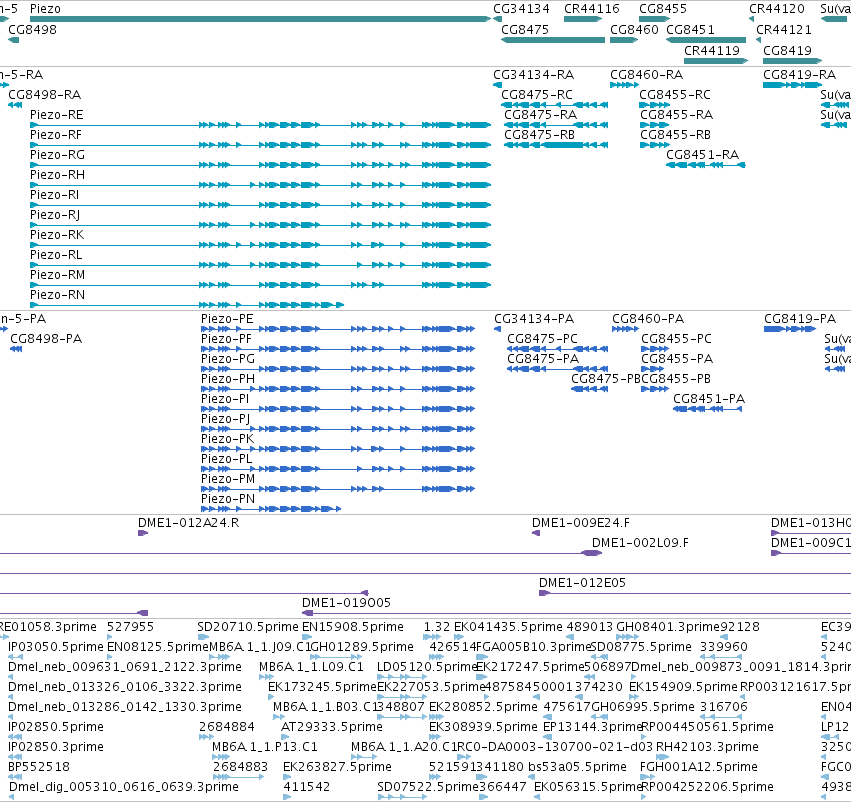851x802 pixels.
Task: Click the EN15908.5prime EST label
Action: pyautogui.click(x=353, y=627)
